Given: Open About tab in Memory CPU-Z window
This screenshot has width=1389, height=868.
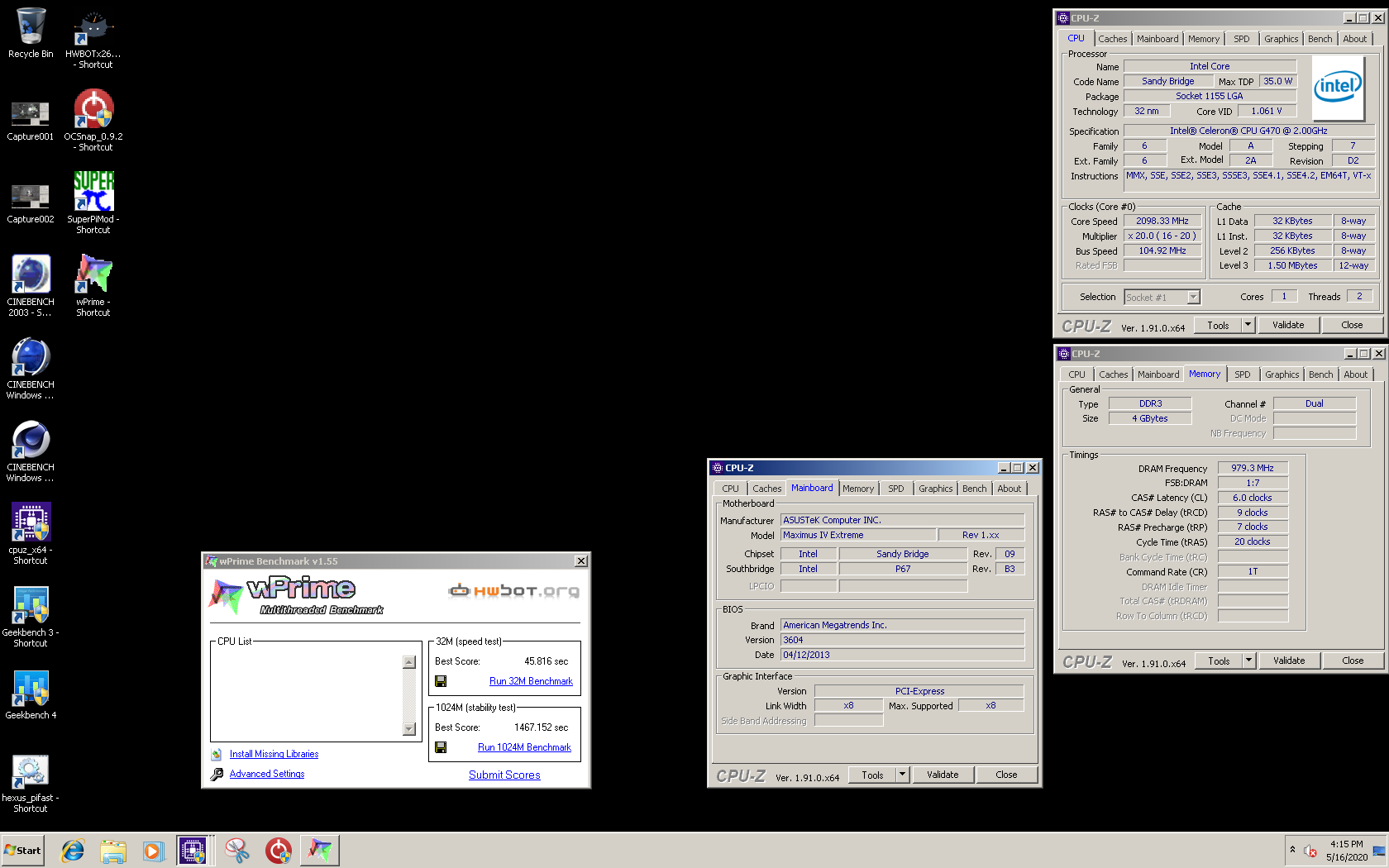Looking at the screenshot, I should pyautogui.click(x=1355, y=374).
